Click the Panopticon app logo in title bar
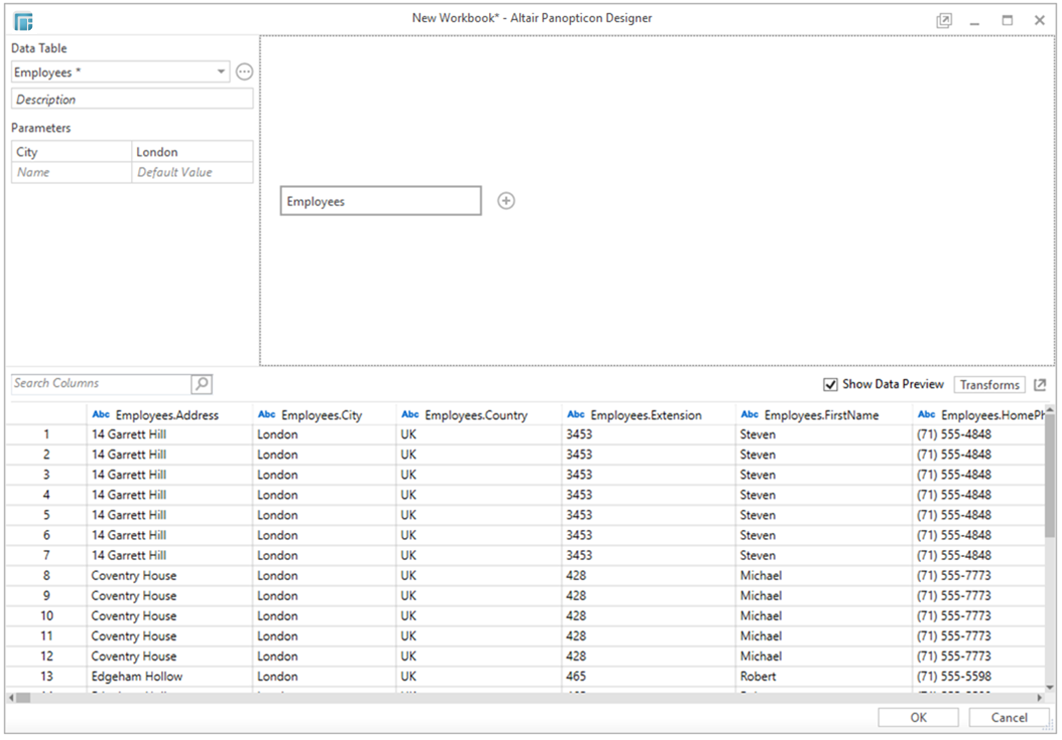The width and height of the screenshot is (1062, 740). (x=23, y=20)
